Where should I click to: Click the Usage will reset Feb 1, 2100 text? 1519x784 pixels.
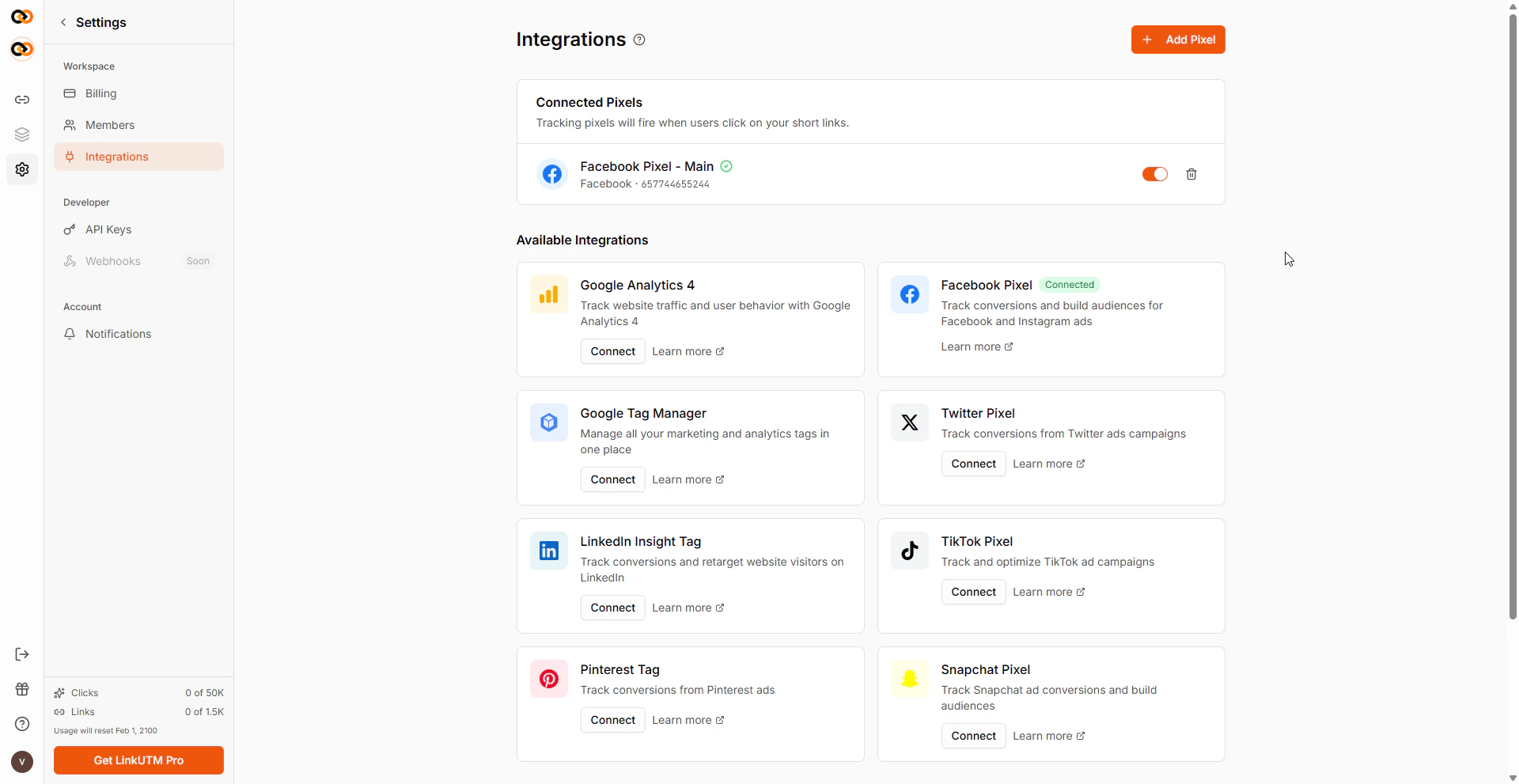coord(105,731)
